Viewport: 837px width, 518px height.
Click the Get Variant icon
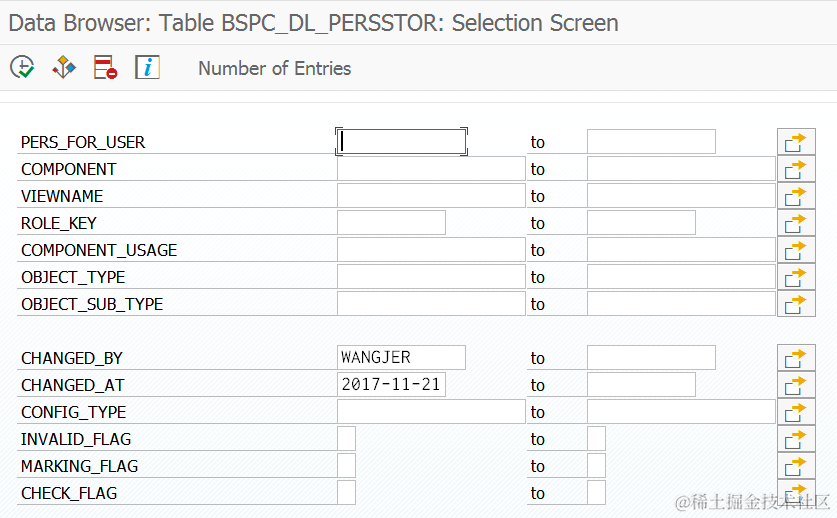tap(64, 68)
